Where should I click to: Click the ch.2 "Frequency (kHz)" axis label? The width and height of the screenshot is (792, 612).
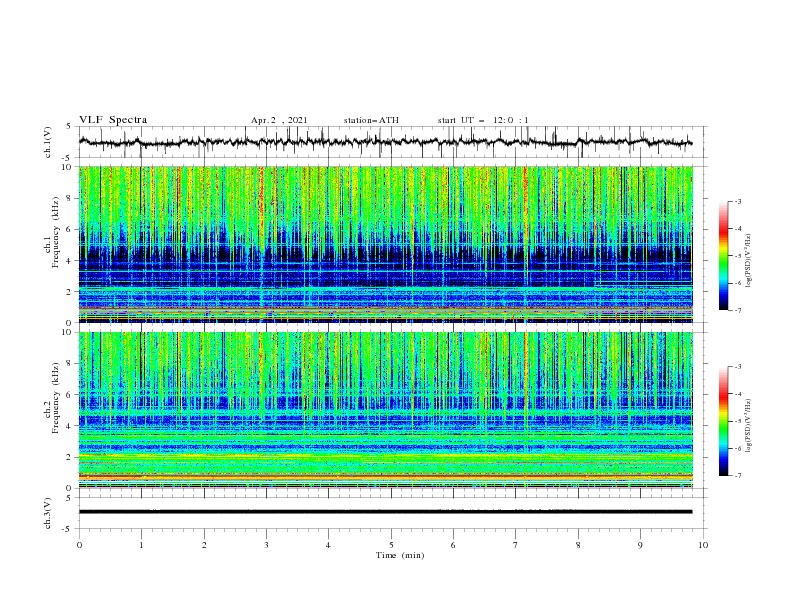coord(56,398)
